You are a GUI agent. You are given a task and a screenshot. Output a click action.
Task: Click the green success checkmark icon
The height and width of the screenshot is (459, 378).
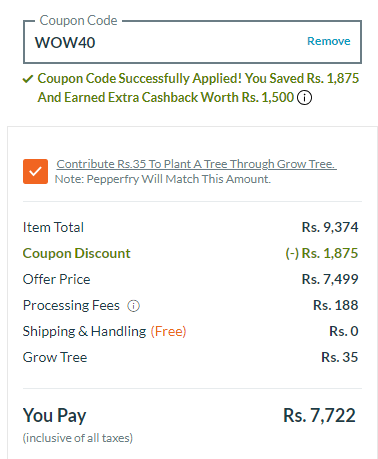(x=28, y=79)
